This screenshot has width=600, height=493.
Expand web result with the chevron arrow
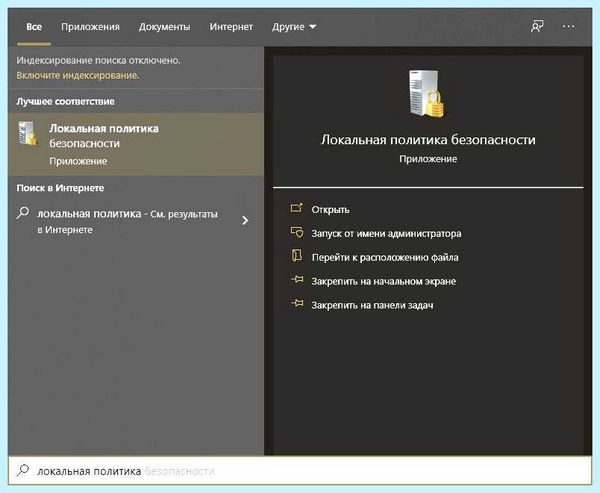[245, 220]
